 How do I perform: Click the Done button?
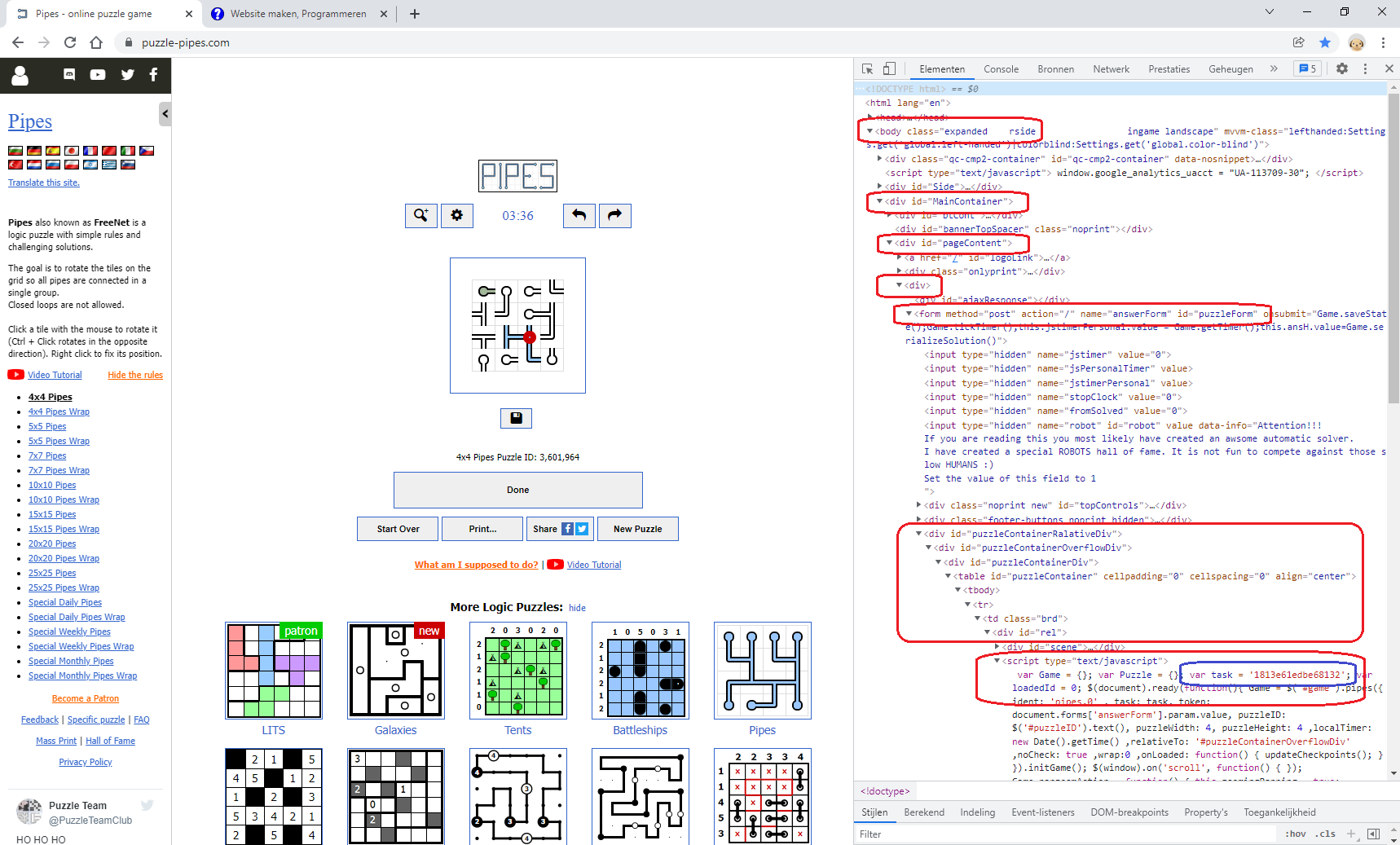pyautogui.click(x=518, y=490)
